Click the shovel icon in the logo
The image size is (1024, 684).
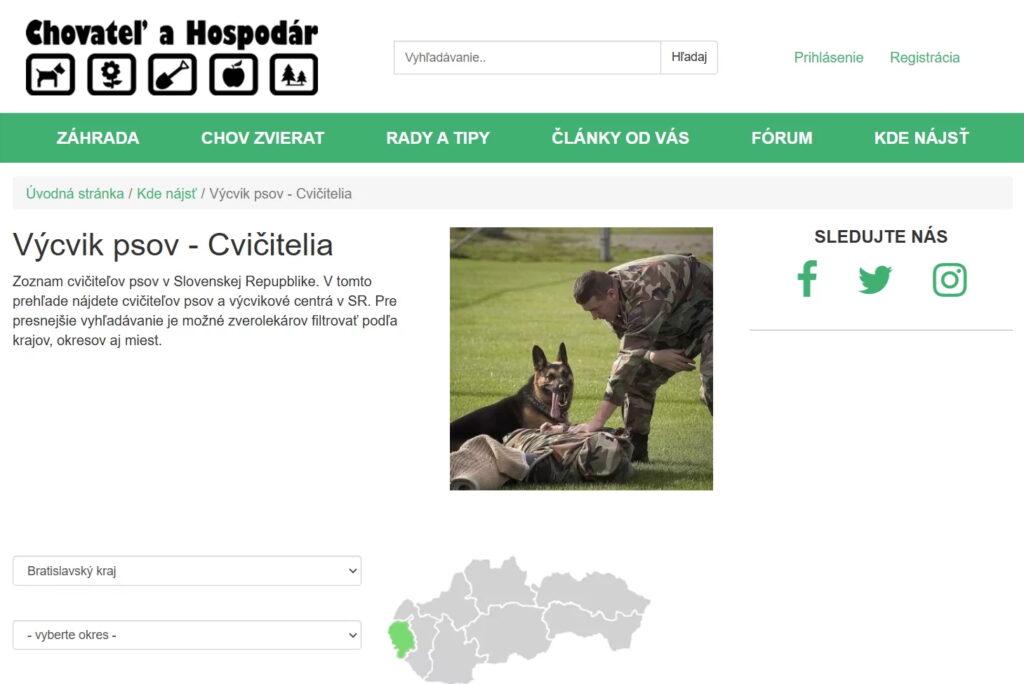click(x=172, y=75)
